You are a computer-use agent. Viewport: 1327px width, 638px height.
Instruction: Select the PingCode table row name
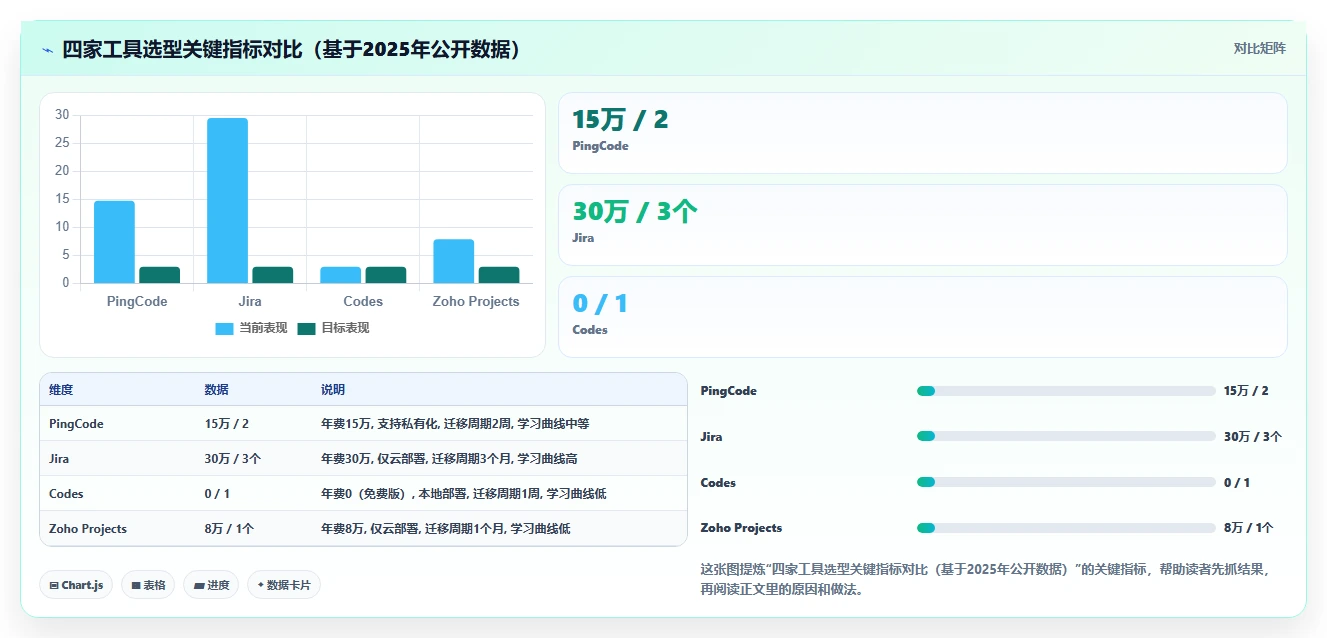point(76,424)
